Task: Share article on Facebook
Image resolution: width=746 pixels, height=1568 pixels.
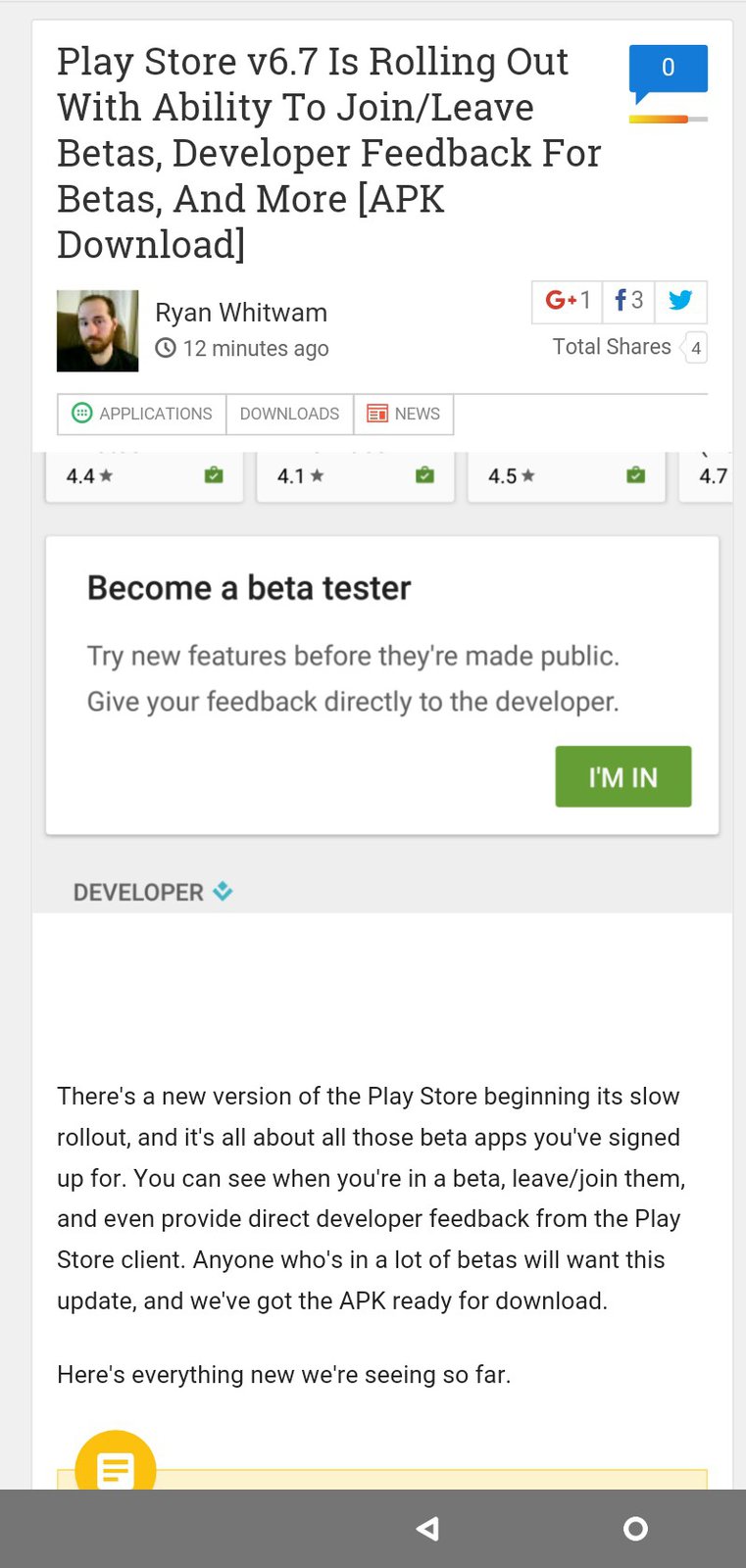Action: pyautogui.click(x=628, y=301)
